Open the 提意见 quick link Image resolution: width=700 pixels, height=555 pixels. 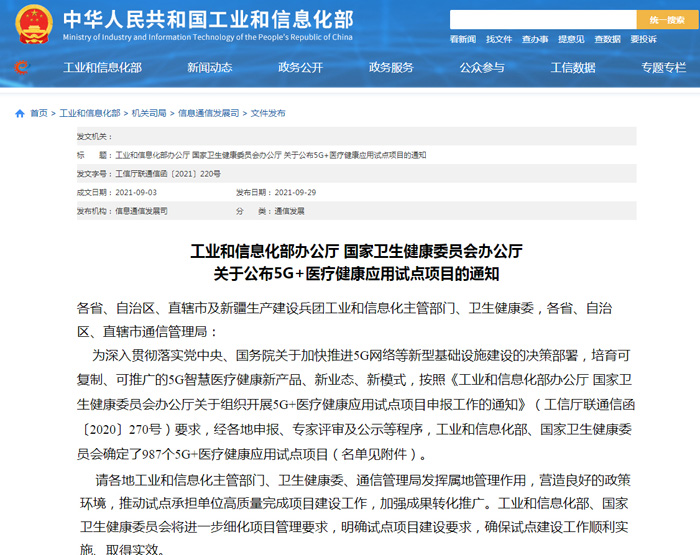click(x=571, y=39)
